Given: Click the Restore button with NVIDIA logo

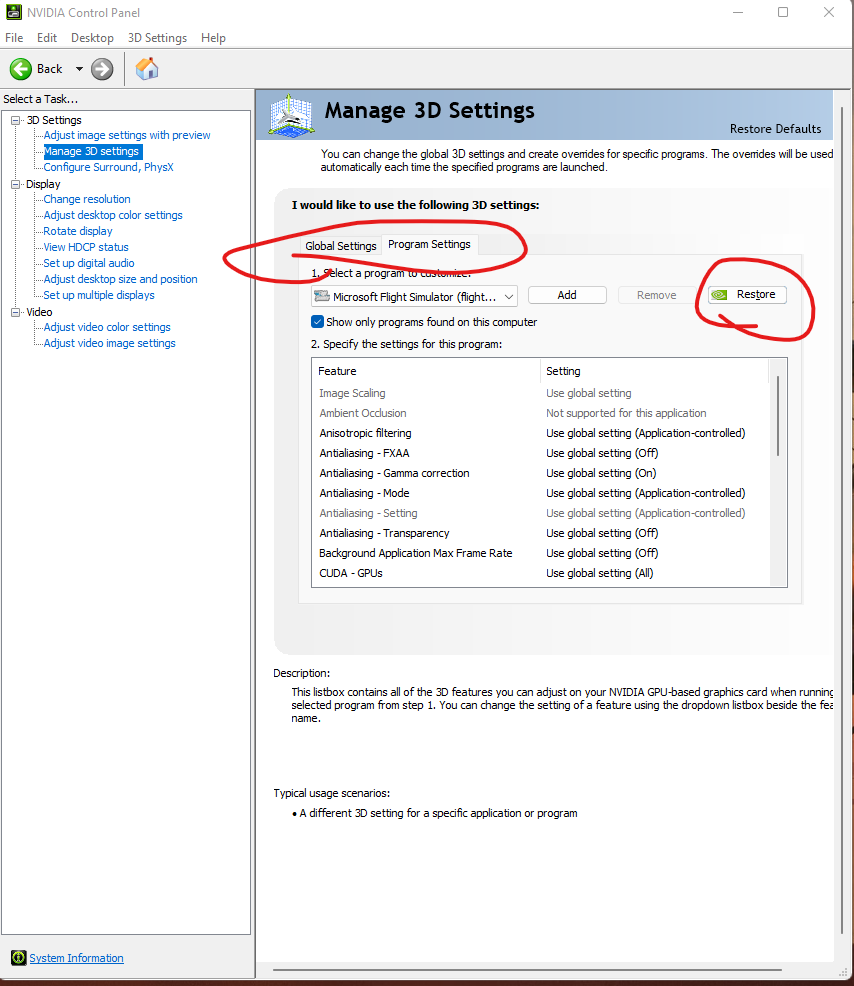Looking at the screenshot, I should [x=746, y=295].
